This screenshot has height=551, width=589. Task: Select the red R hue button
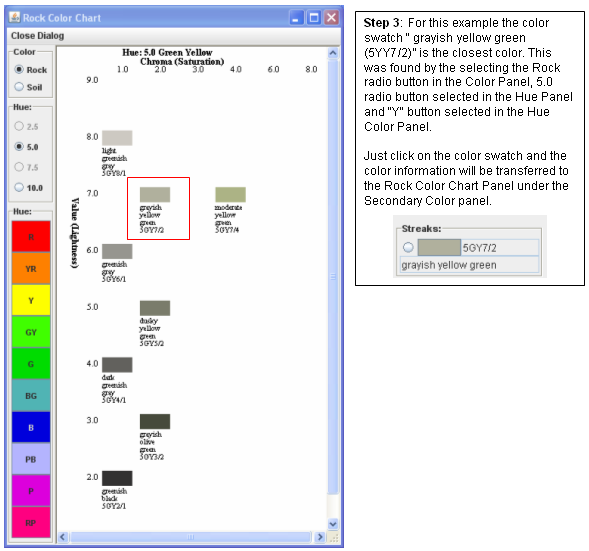tap(31, 236)
